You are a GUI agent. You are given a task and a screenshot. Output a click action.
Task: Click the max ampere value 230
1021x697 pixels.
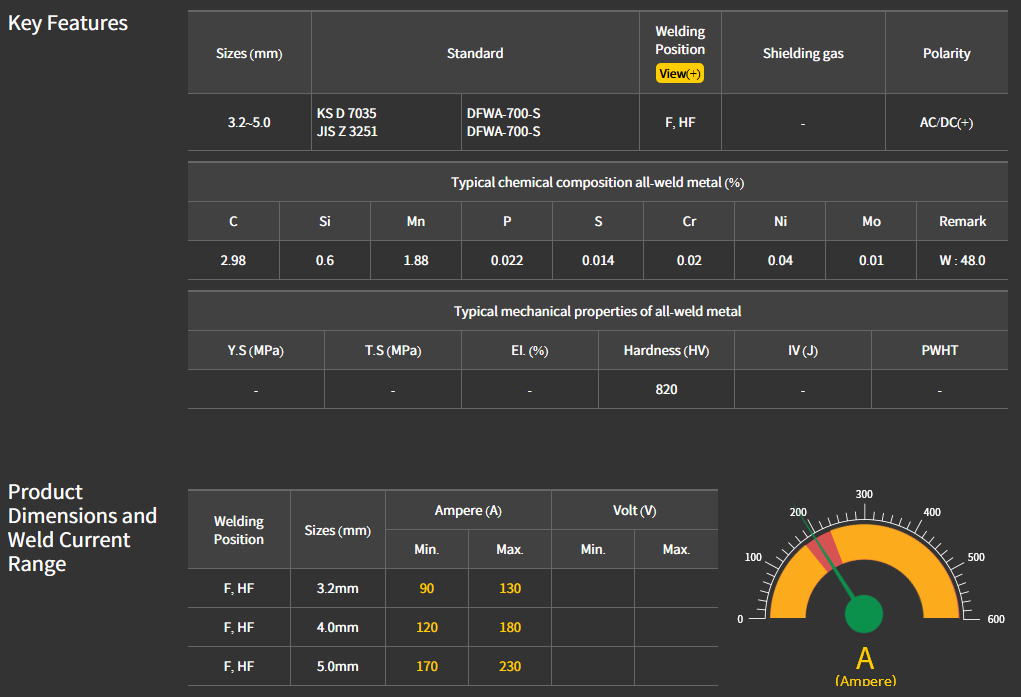coord(510,666)
